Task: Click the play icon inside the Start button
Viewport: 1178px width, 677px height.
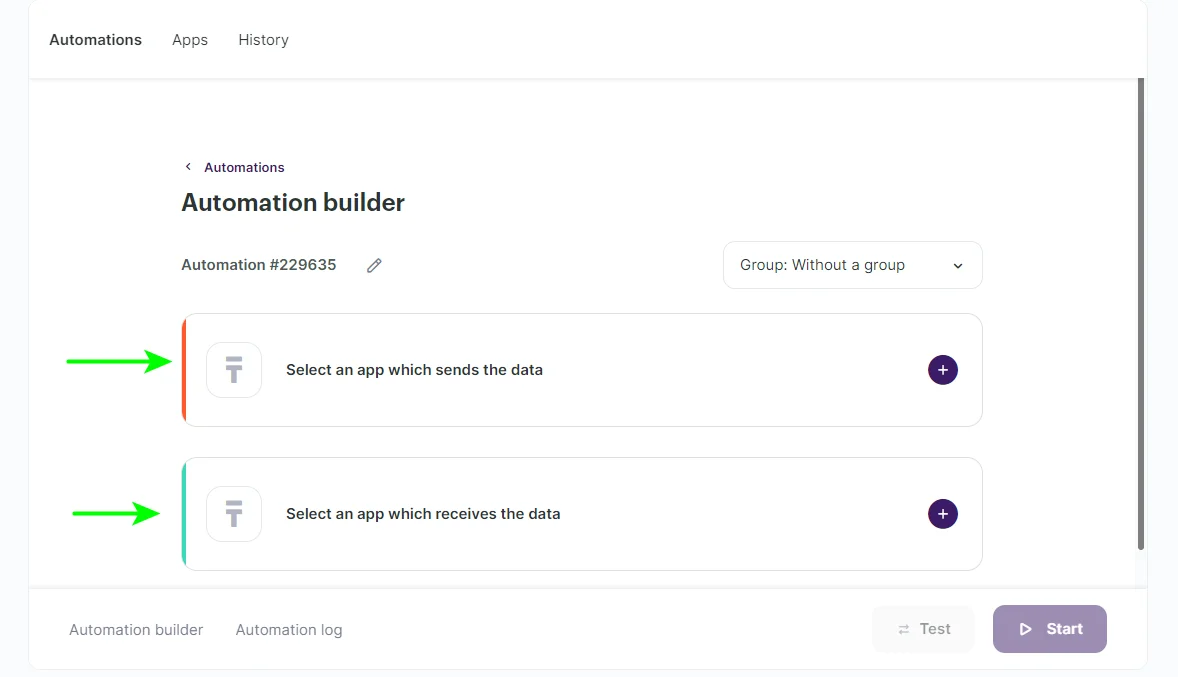Action: pos(1026,629)
